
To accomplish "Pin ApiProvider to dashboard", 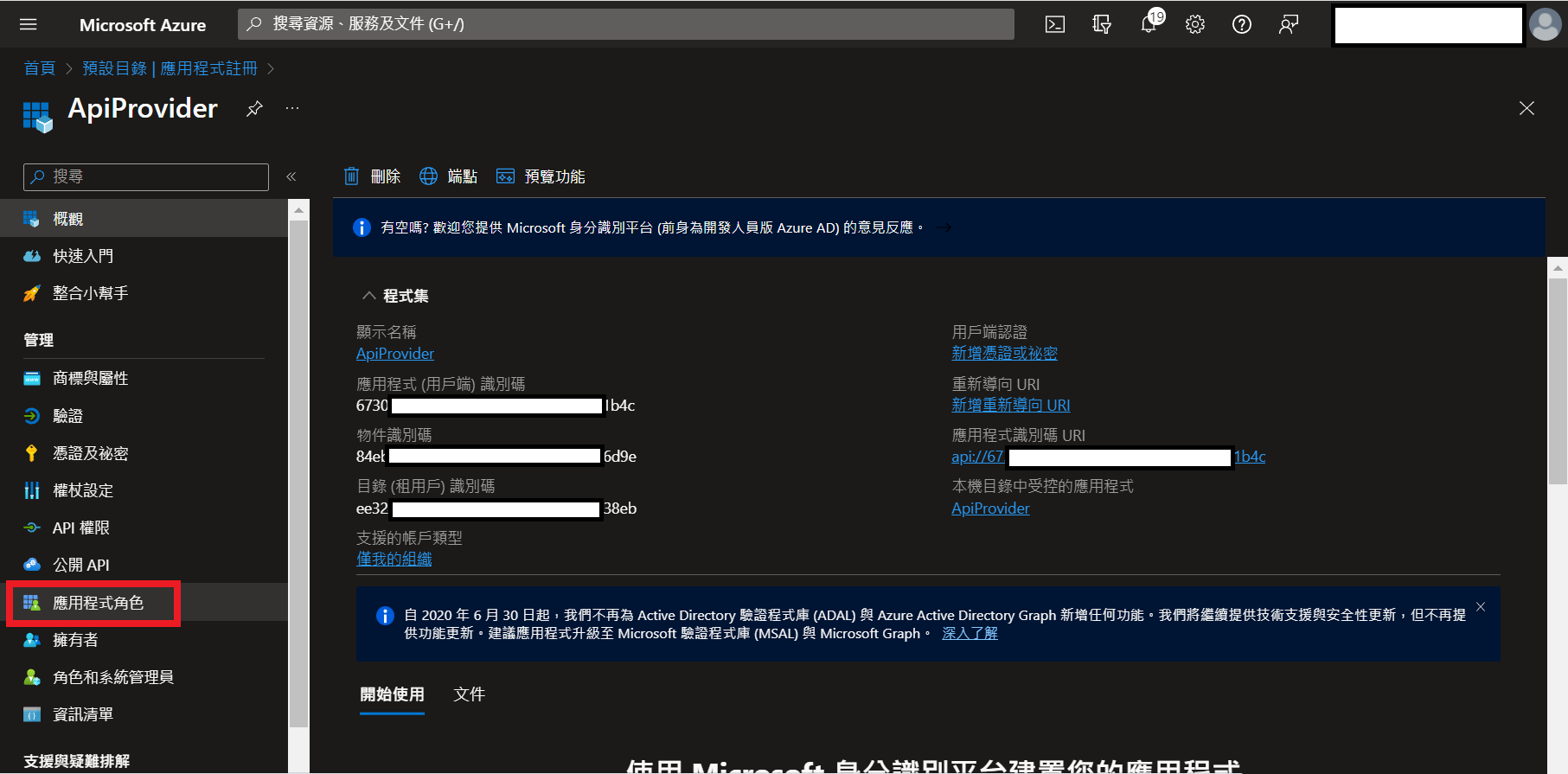I will pyautogui.click(x=254, y=109).
